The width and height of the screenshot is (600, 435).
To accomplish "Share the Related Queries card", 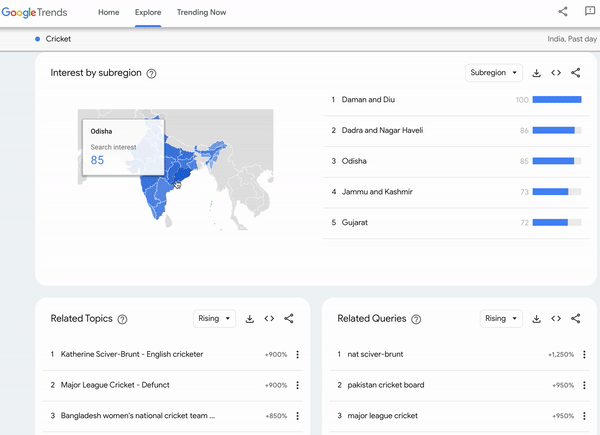I will (576, 319).
